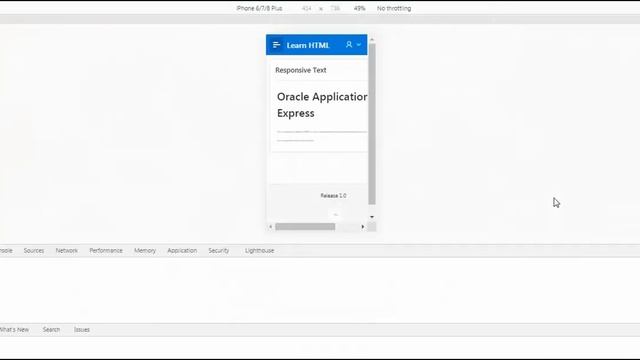Edit the viewport width field 414
The width and height of the screenshot is (640, 360).
pos(307,8)
